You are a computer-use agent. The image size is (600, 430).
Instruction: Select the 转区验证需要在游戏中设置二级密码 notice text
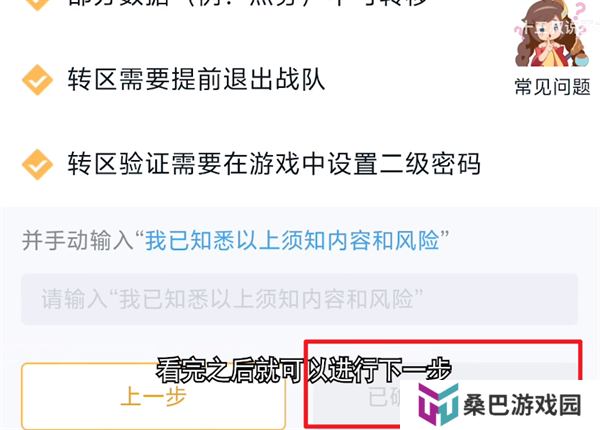[x=274, y=164]
